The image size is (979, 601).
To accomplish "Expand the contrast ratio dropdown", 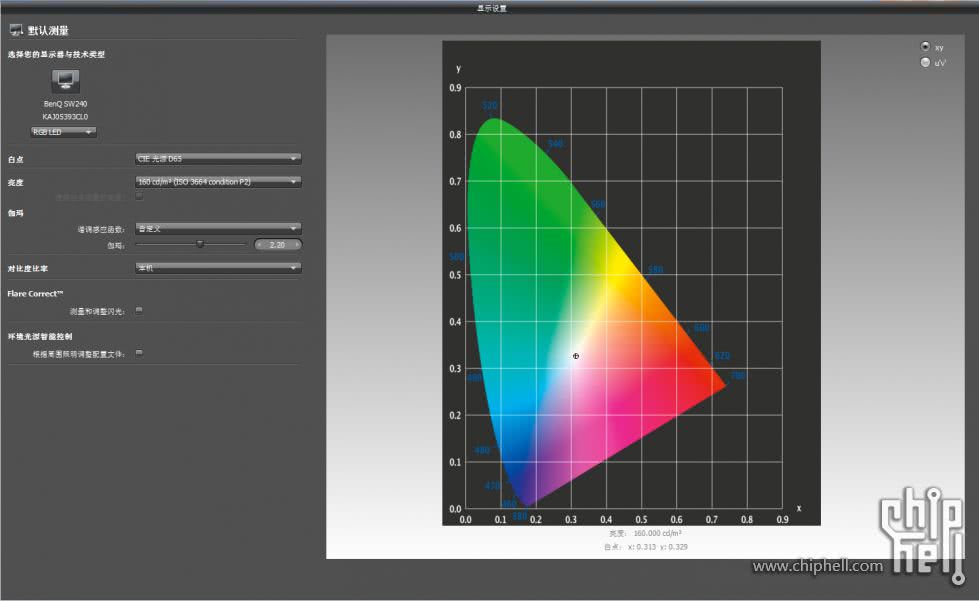I will [218, 268].
